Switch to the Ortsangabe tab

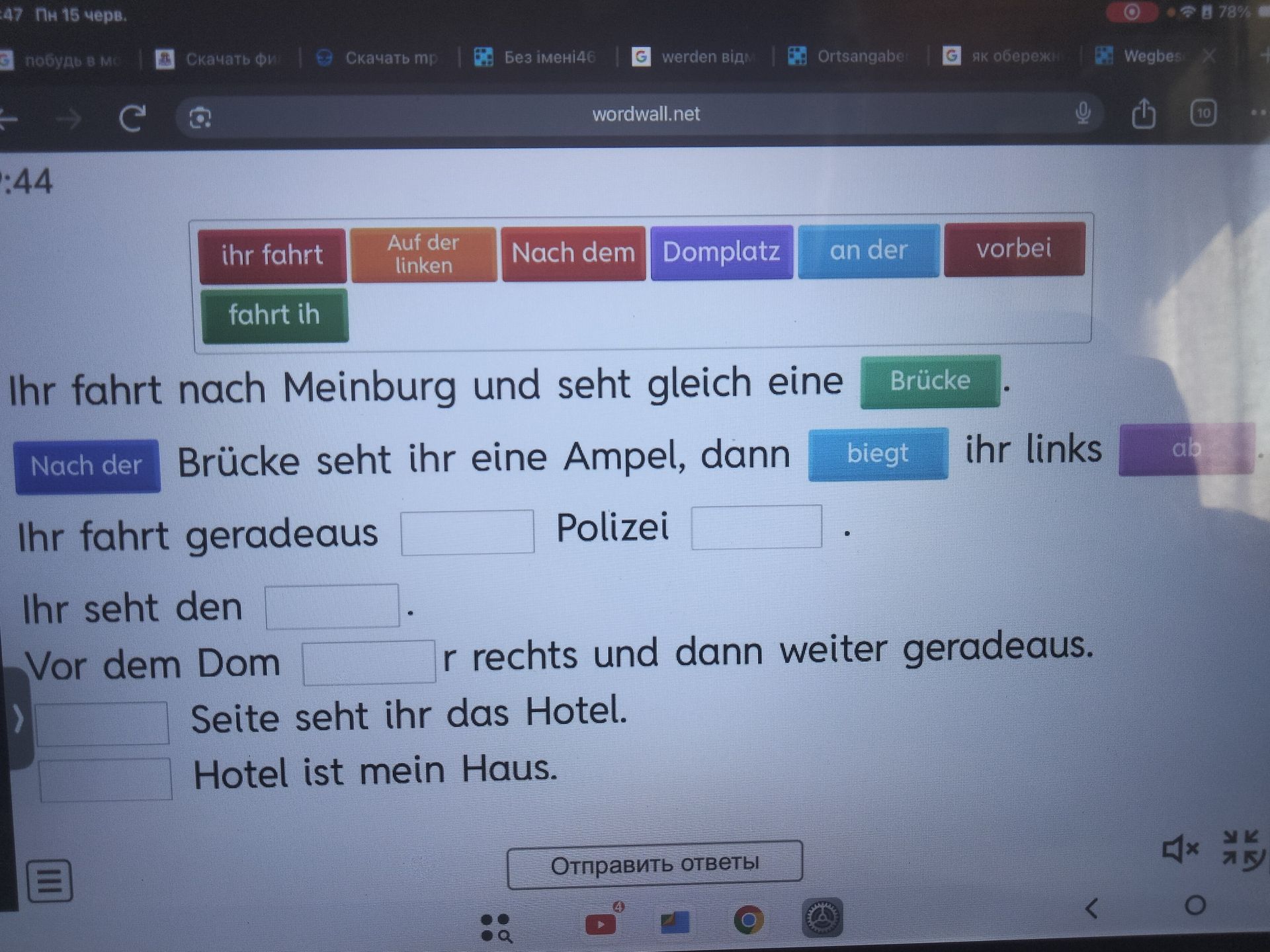tap(848, 57)
